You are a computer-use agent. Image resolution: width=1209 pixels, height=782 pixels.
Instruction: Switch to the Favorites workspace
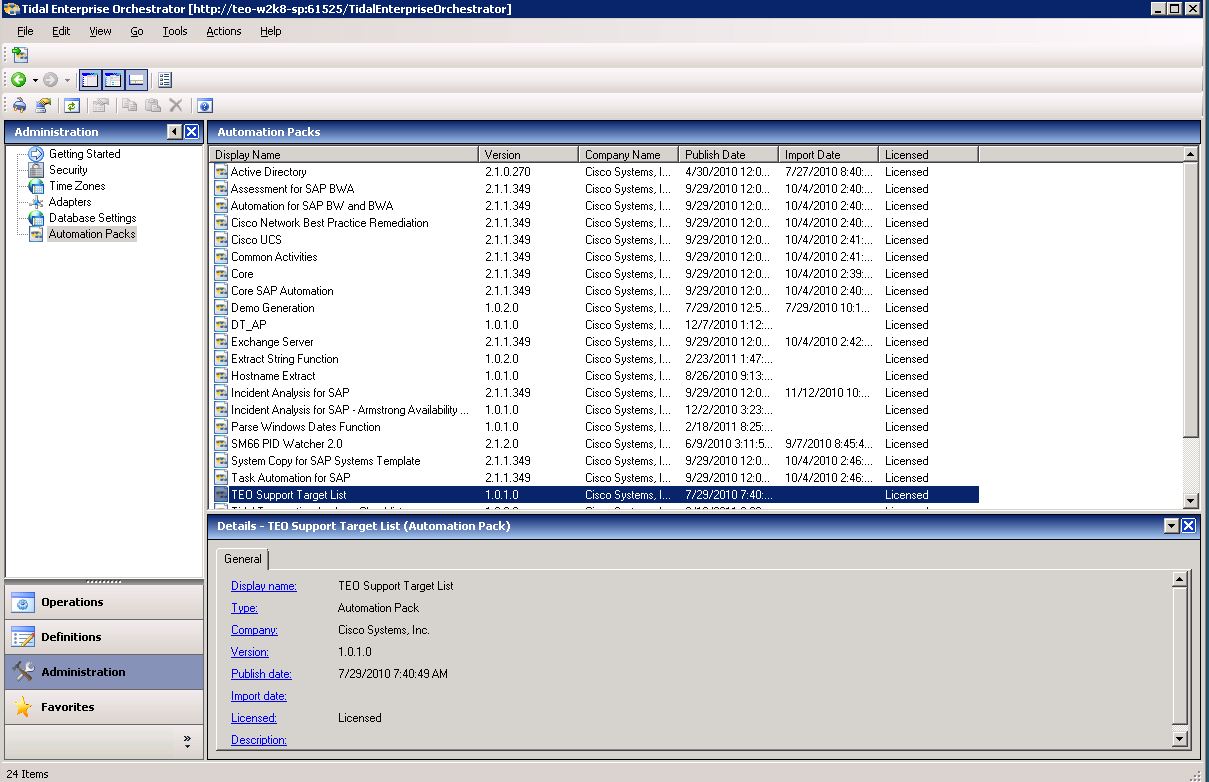click(104, 707)
